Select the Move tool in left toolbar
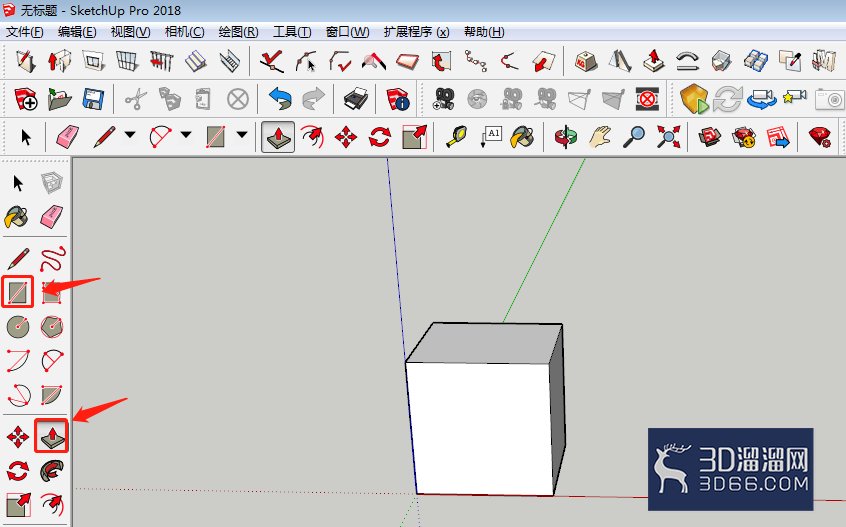The width and height of the screenshot is (846, 527). [18, 437]
